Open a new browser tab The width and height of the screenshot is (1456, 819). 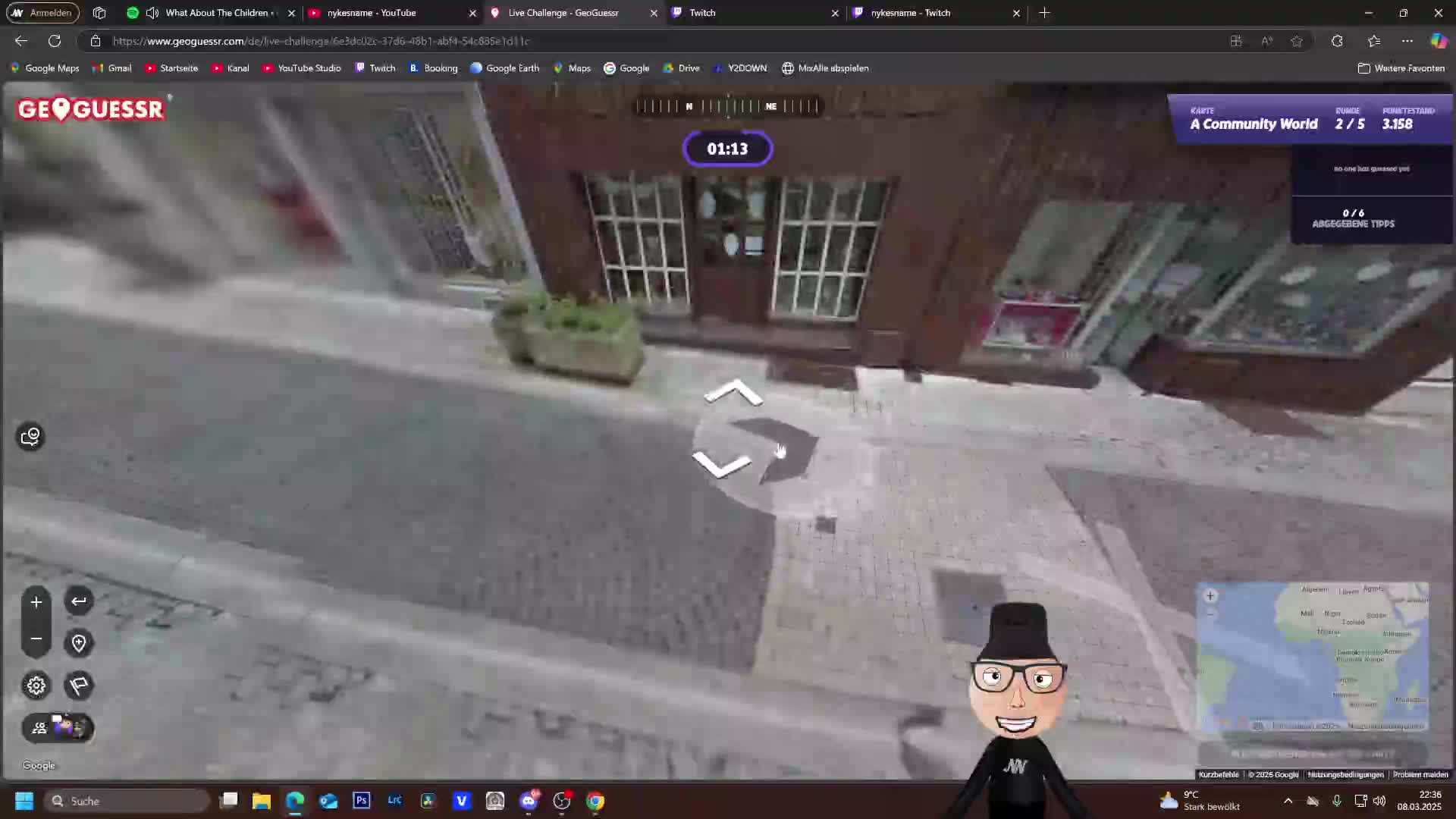pyautogui.click(x=1044, y=13)
